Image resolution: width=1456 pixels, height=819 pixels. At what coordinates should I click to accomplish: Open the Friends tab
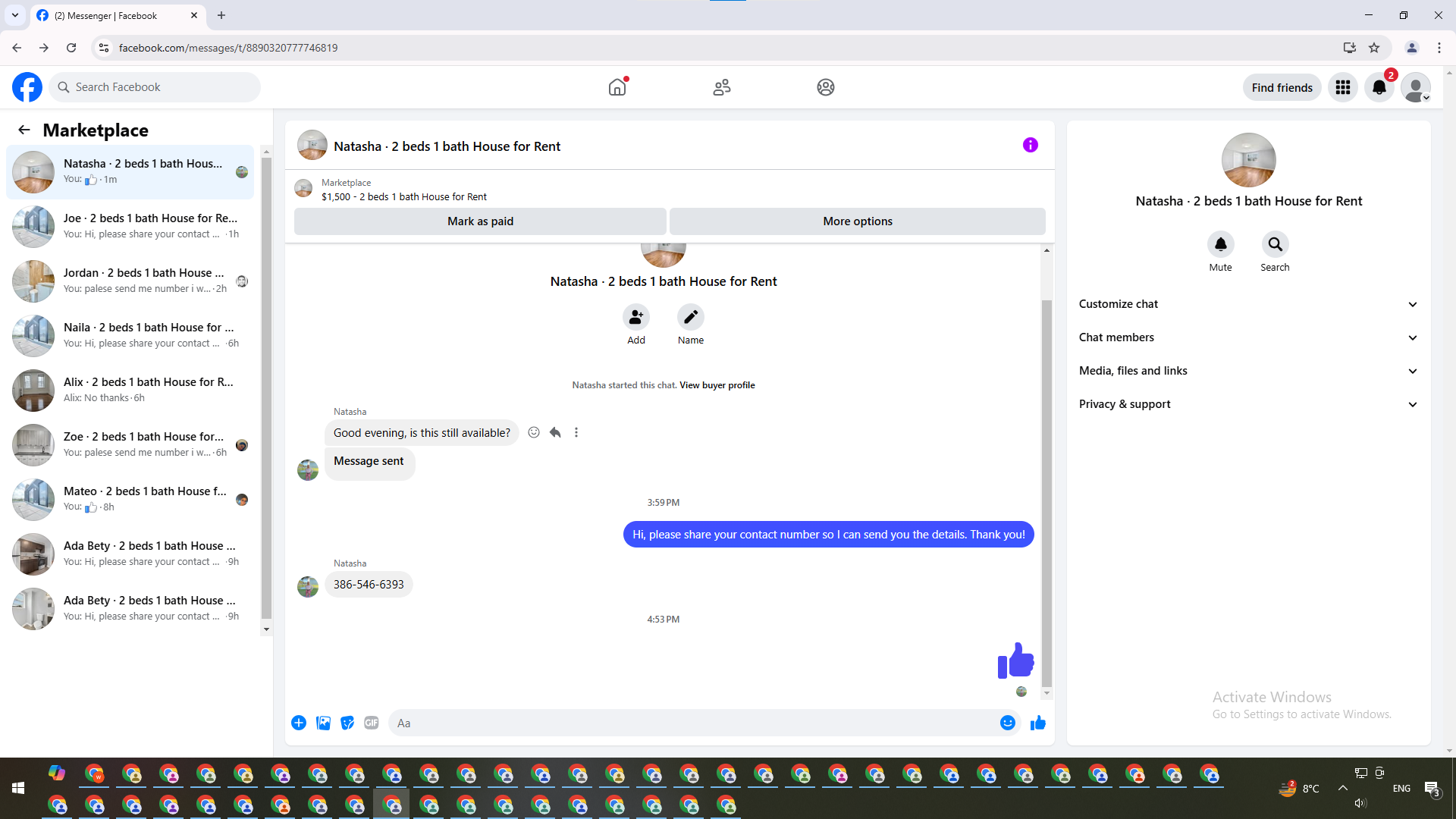coord(721,87)
